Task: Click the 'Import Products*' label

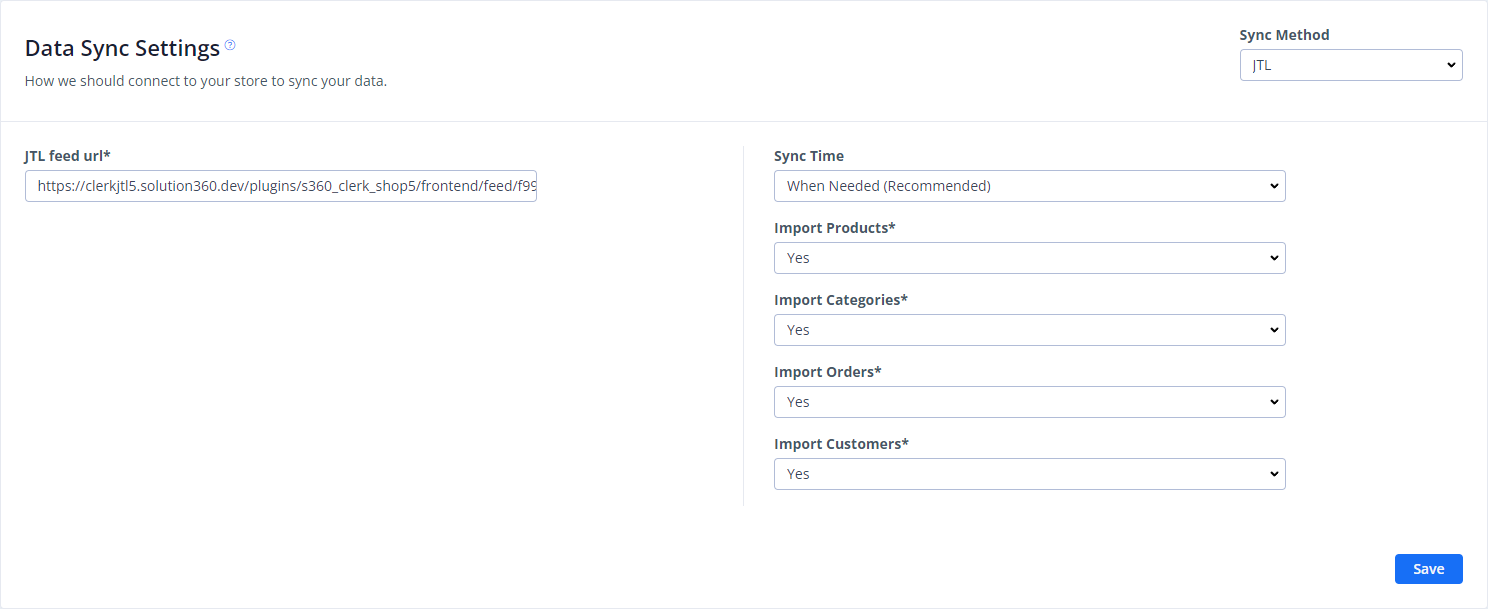Action: 834,228
